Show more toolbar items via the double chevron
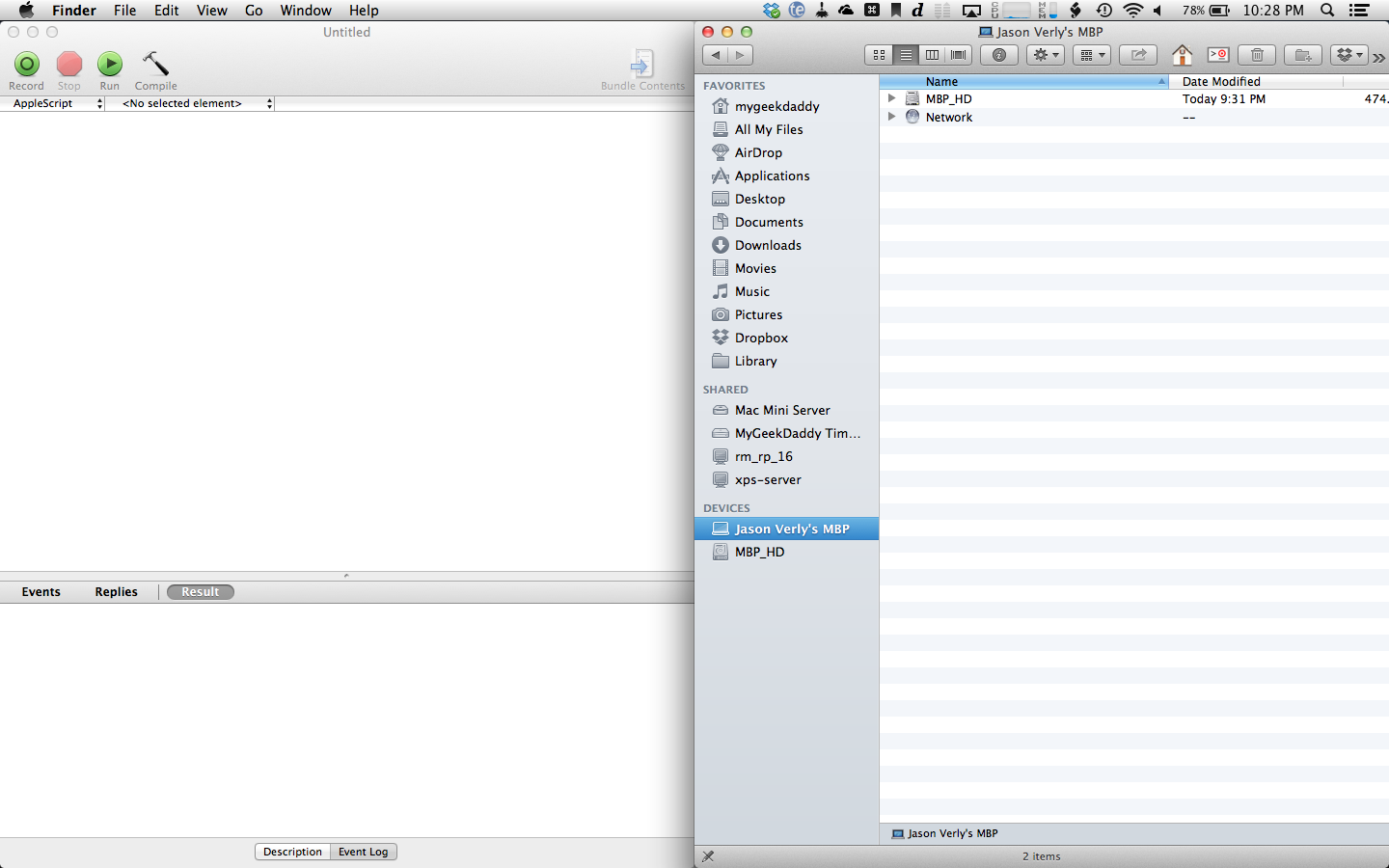 1379,58
